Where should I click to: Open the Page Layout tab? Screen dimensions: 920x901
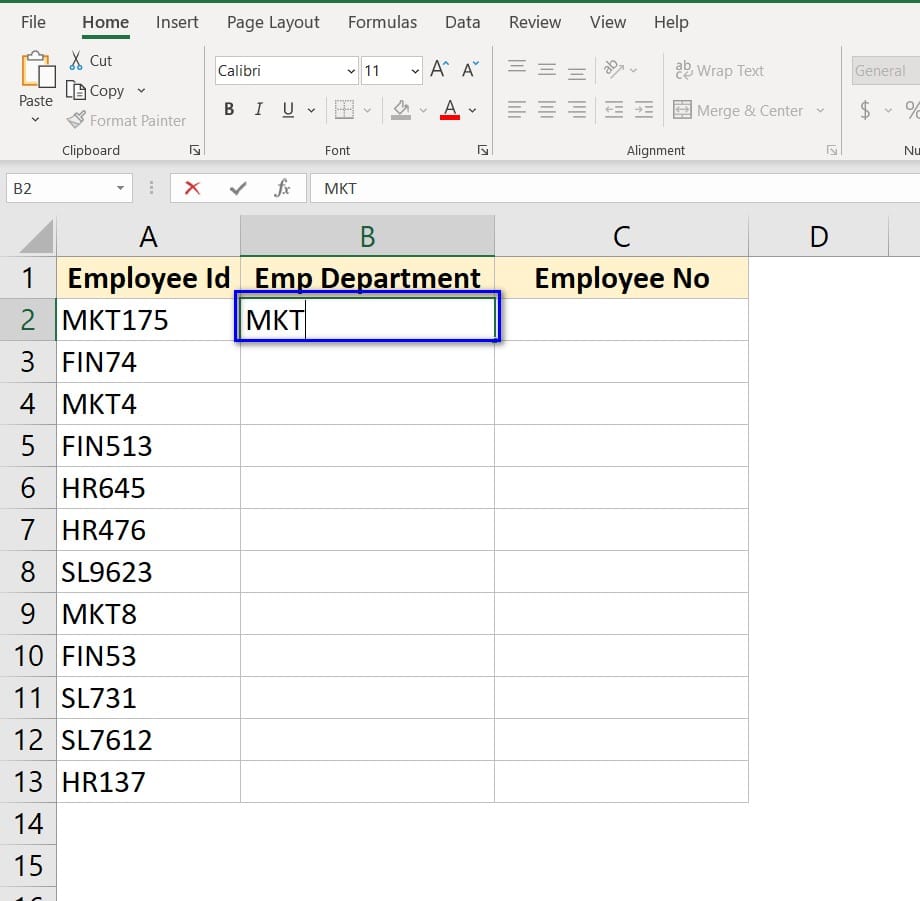pyautogui.click(x=273, y=22)
